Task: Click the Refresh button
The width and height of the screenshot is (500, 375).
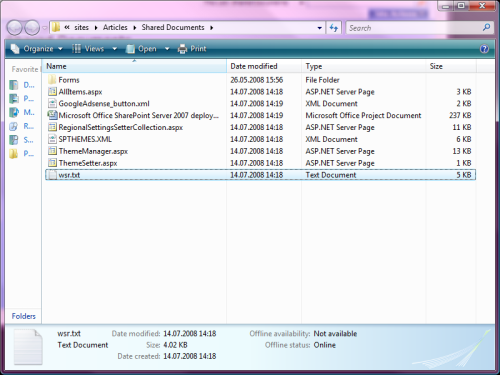Action: pyautogui.click(x=334, y=28)
